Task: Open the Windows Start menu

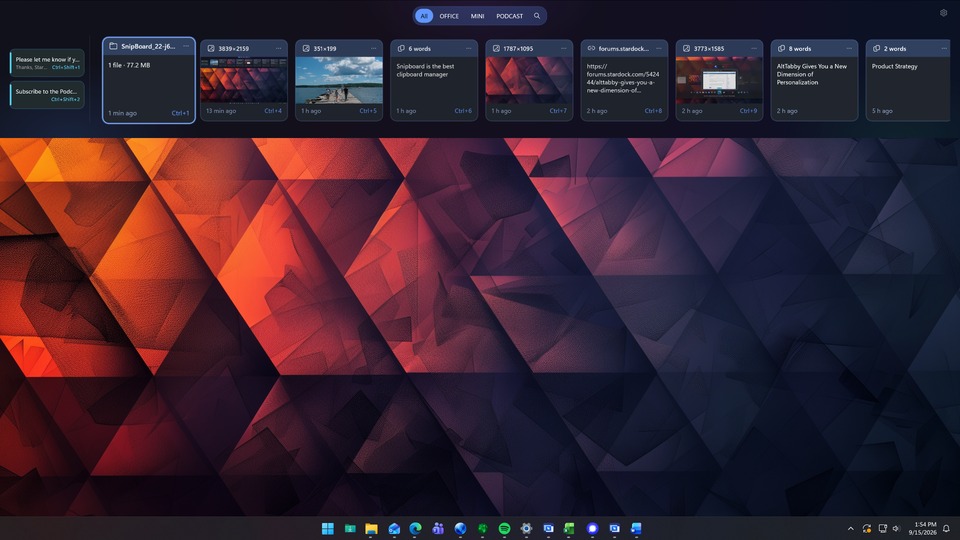Action: tap(328, 528)
